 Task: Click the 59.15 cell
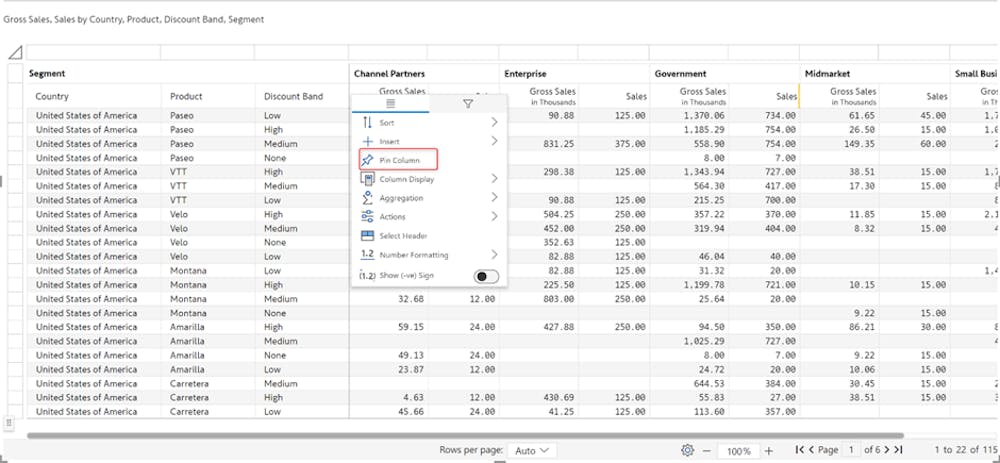(x=411, y=327)
